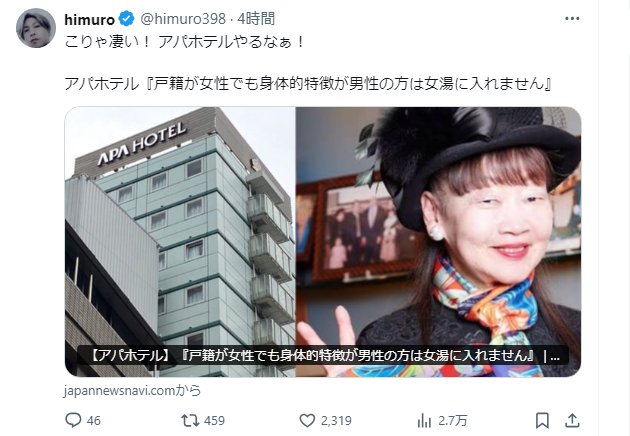Click the repost icon showing 459
The height and width of the screenshot is (436, 630).
(190, 420)
